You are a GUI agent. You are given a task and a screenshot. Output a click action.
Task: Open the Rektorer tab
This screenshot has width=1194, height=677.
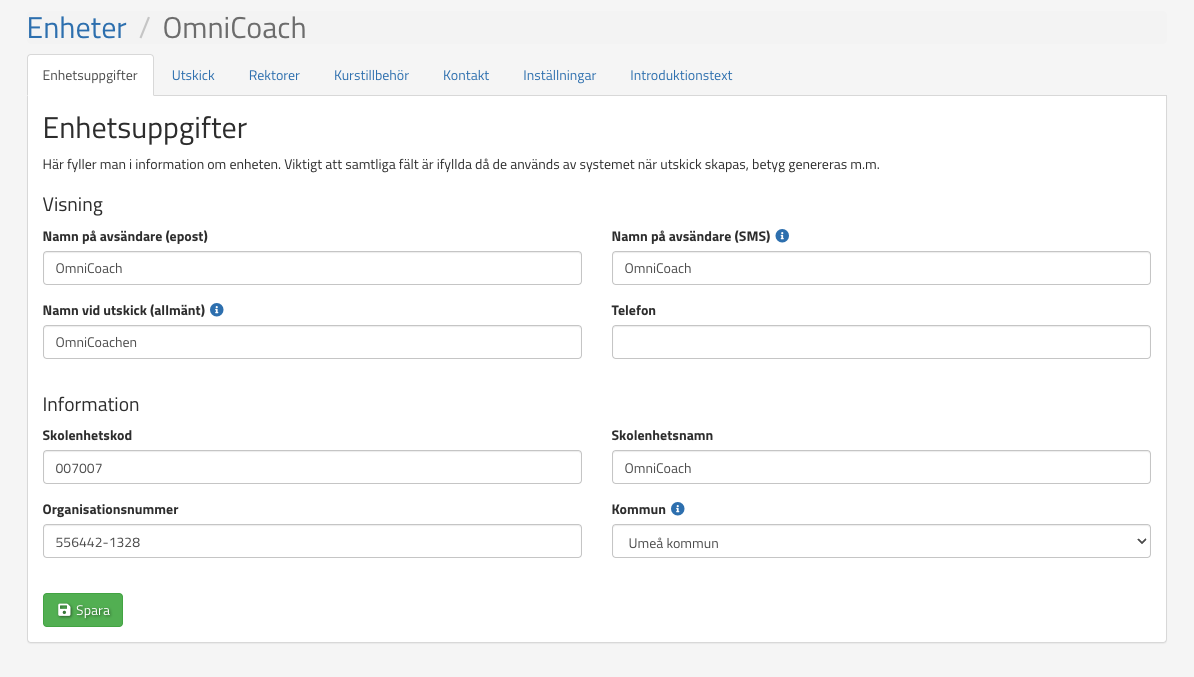click(x=274, y=75)
